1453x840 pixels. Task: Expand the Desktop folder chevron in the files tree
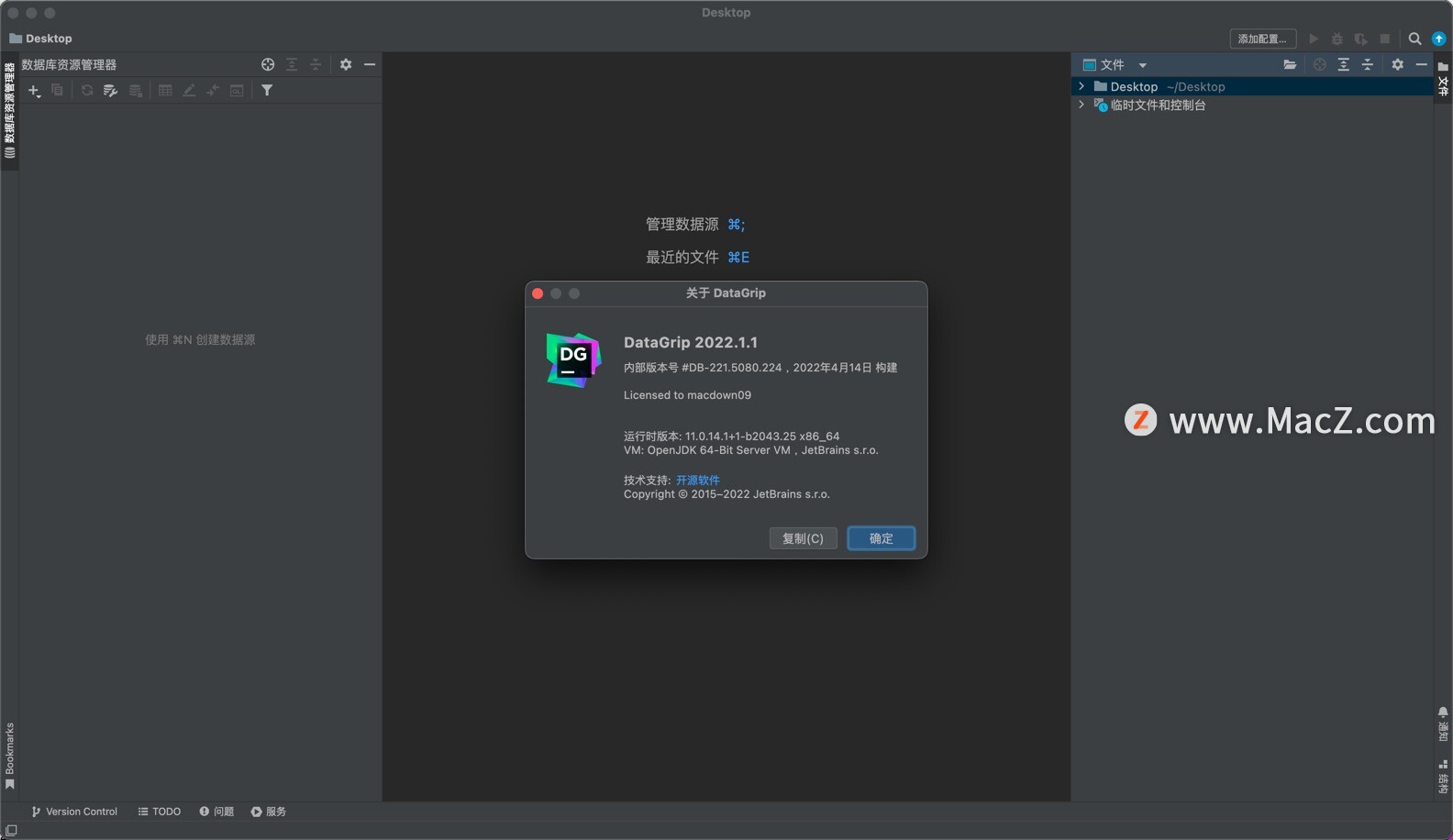(1081, 86)
